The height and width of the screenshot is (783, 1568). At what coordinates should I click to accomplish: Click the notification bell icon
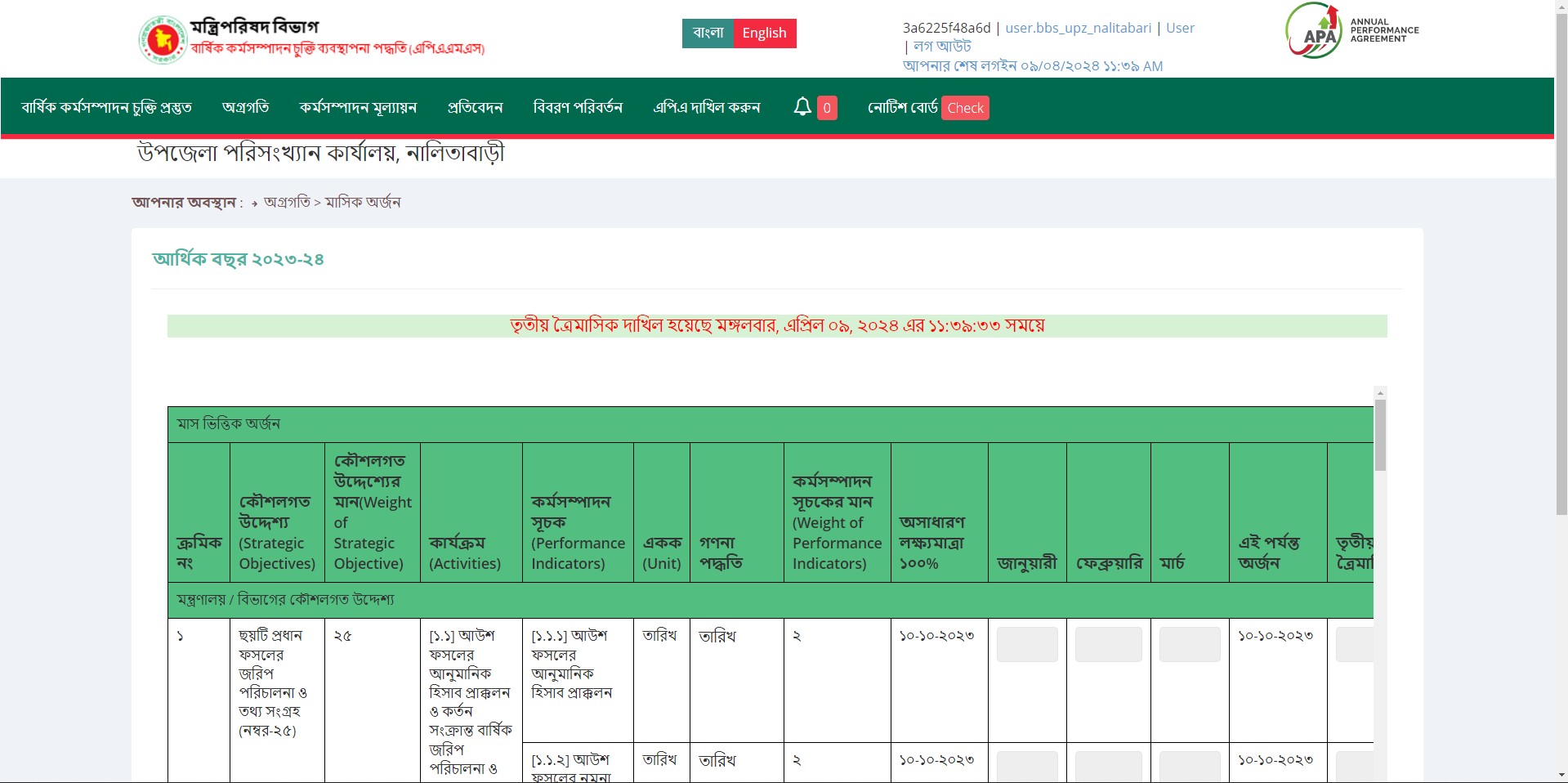point(802,107)
